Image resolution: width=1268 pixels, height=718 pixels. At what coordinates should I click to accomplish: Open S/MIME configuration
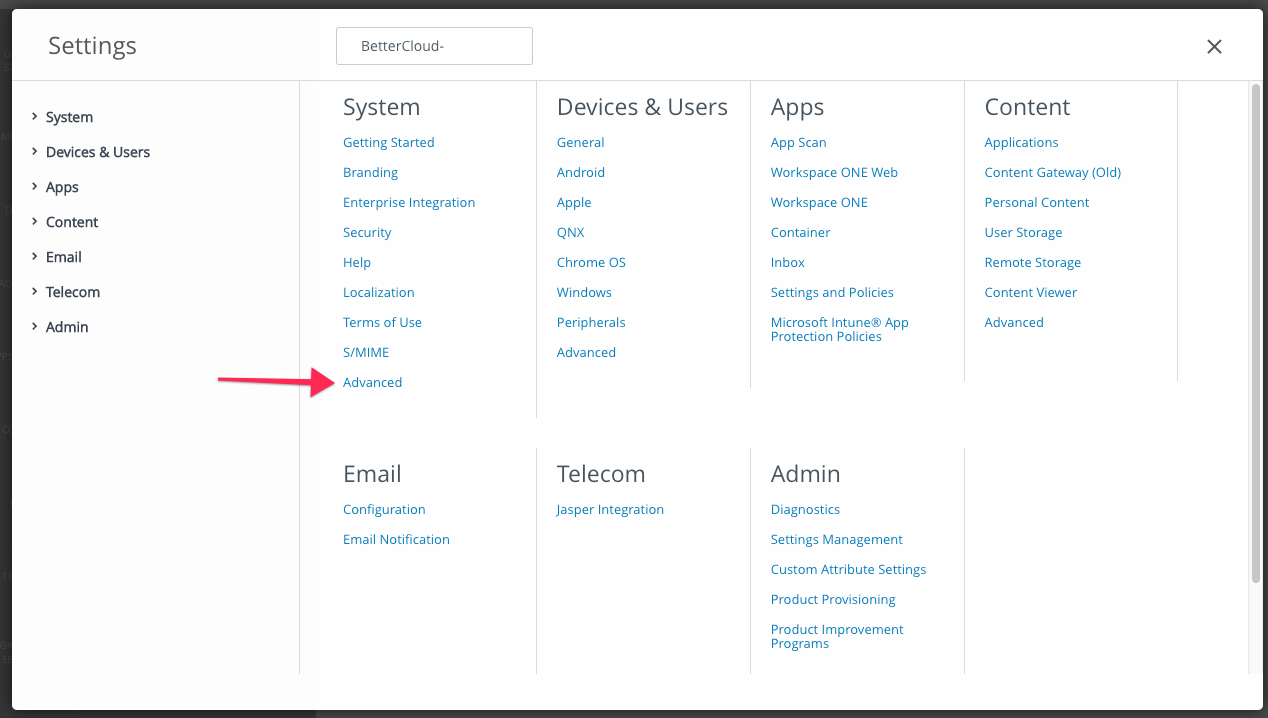click(366, 352)
